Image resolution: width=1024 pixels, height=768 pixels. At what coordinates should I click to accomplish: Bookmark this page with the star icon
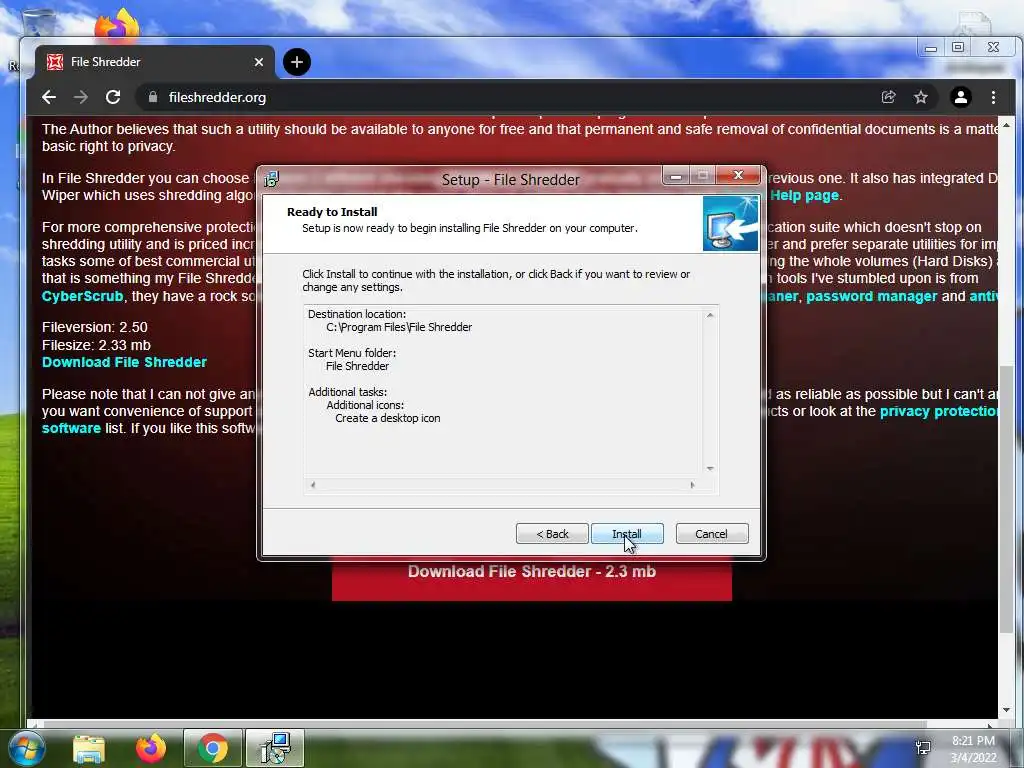921,97
